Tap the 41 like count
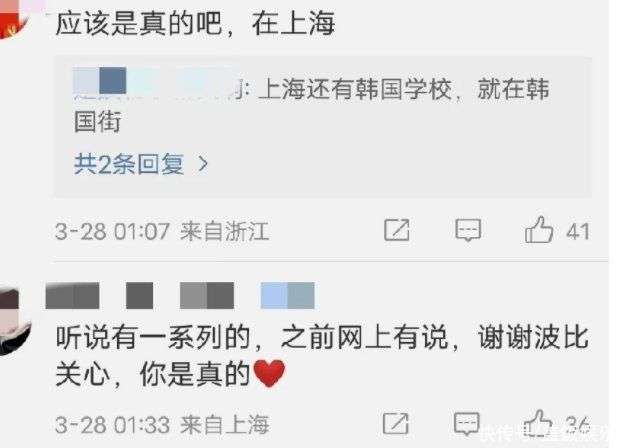The height and width of the screenshot is (448, 623). point(578,231)
